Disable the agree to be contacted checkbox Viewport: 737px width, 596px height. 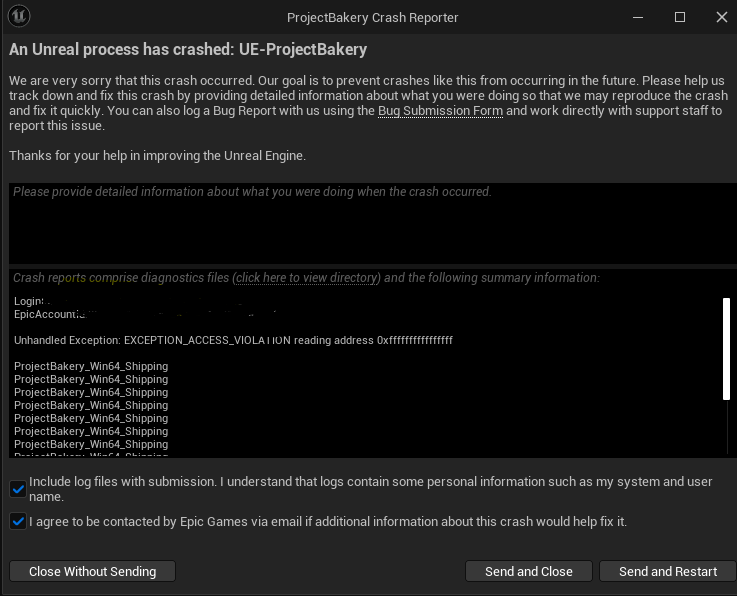pyautogui.click(x=18, y=521)
